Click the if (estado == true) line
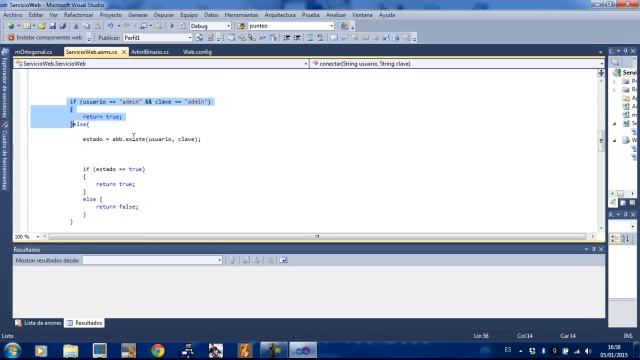Screen dimensions: 640x360 (114, 169)
